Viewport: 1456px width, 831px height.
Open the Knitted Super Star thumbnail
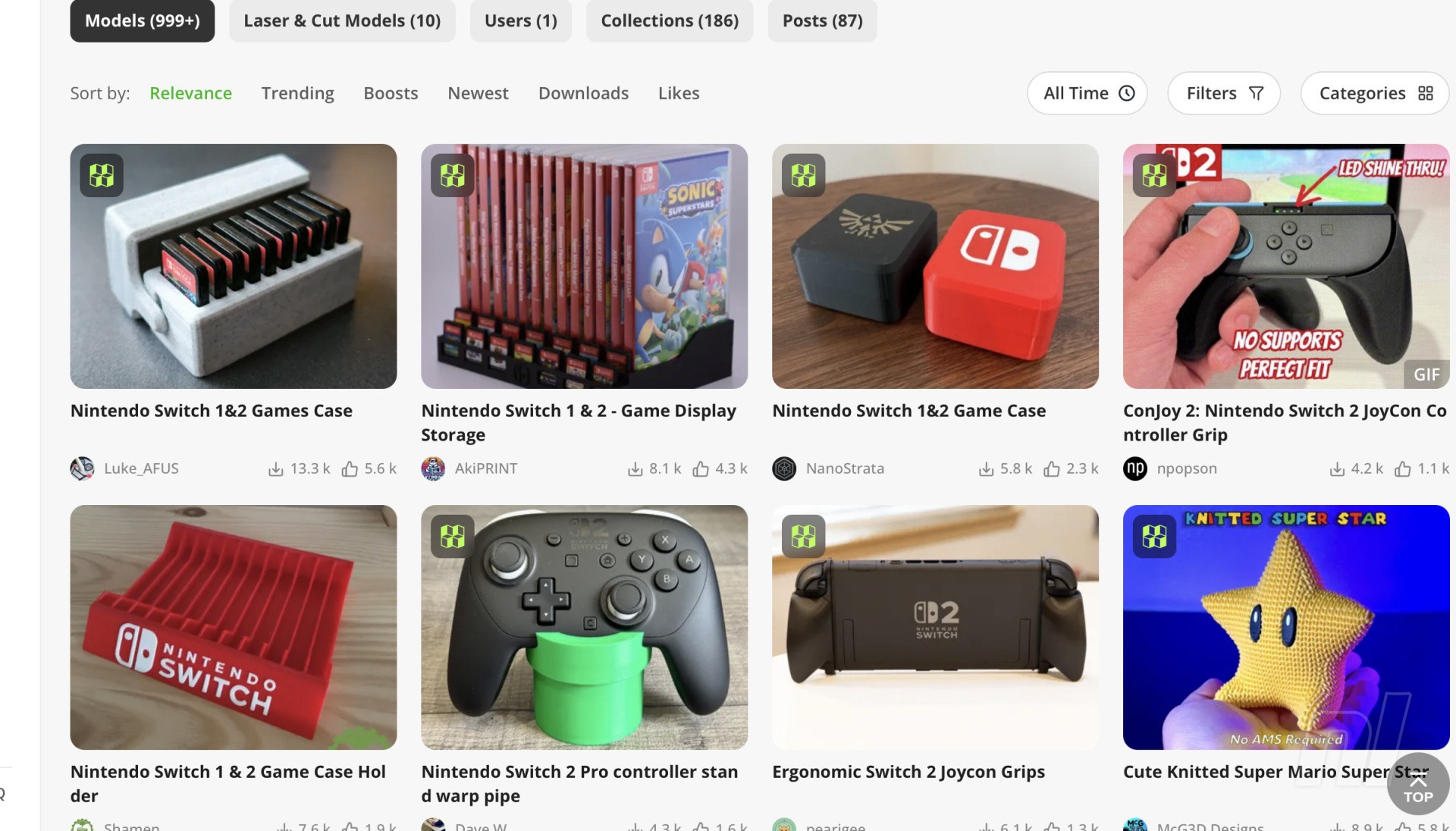(1286, 627)
